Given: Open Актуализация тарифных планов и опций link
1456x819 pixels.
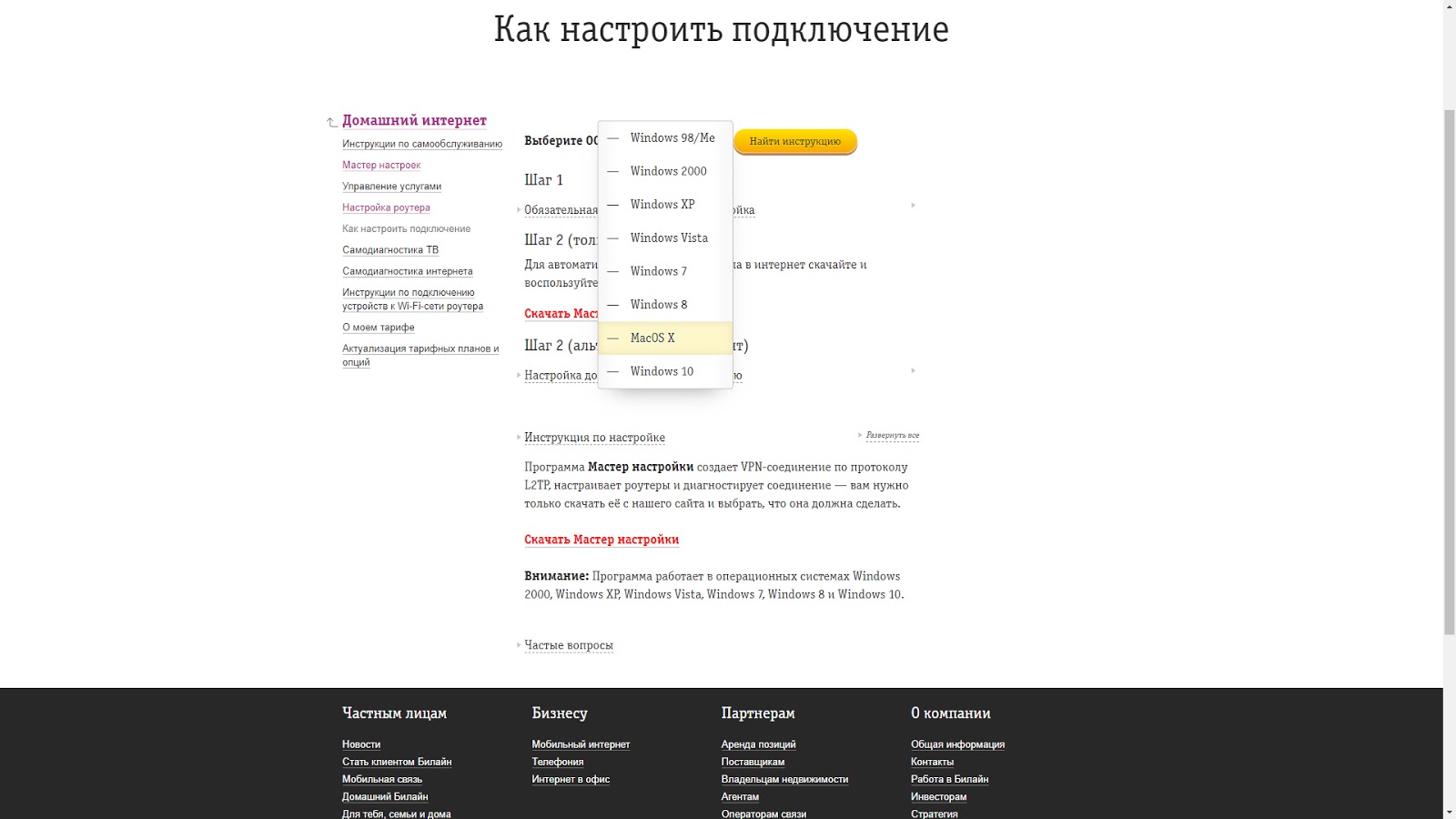Looking at the screenshot, I should (x=420, y=355).
